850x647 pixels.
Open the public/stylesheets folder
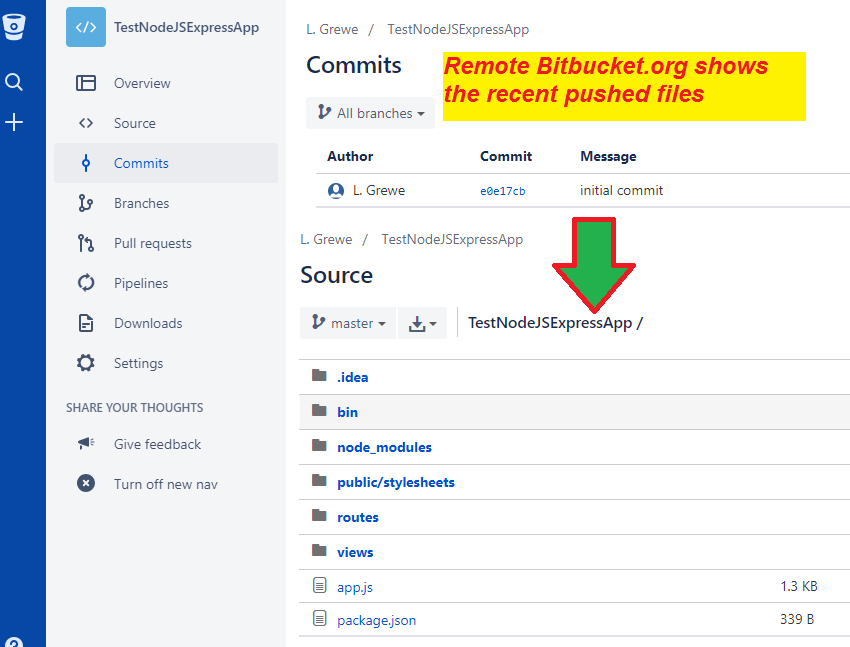(395, 482)
